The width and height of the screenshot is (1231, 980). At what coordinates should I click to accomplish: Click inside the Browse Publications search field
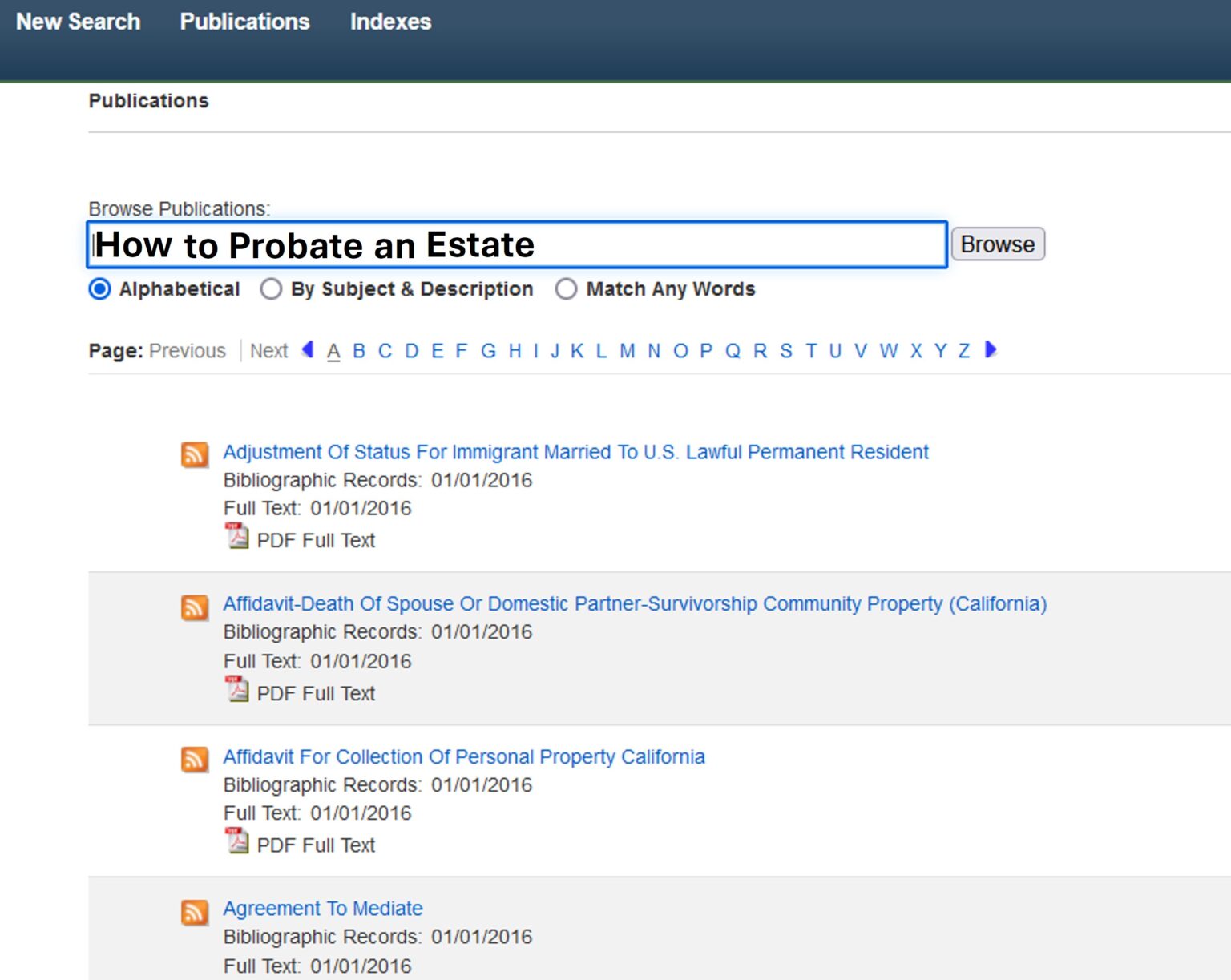coord(516,245)
